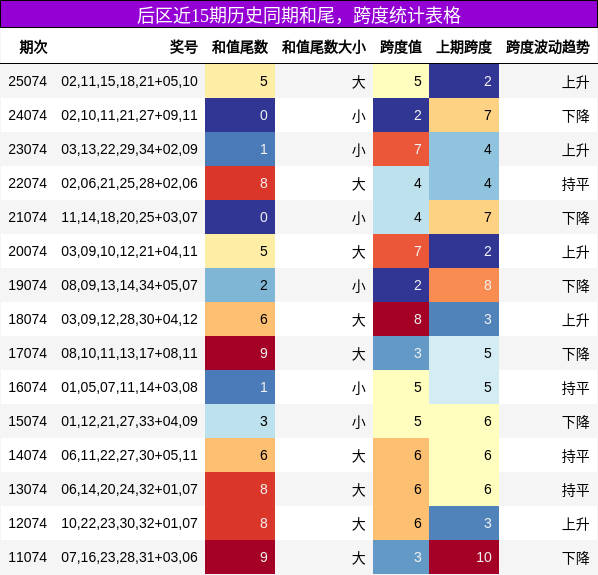Click the purple table title banner
This screenshot has height=575, width=598.
click(299, 14)
